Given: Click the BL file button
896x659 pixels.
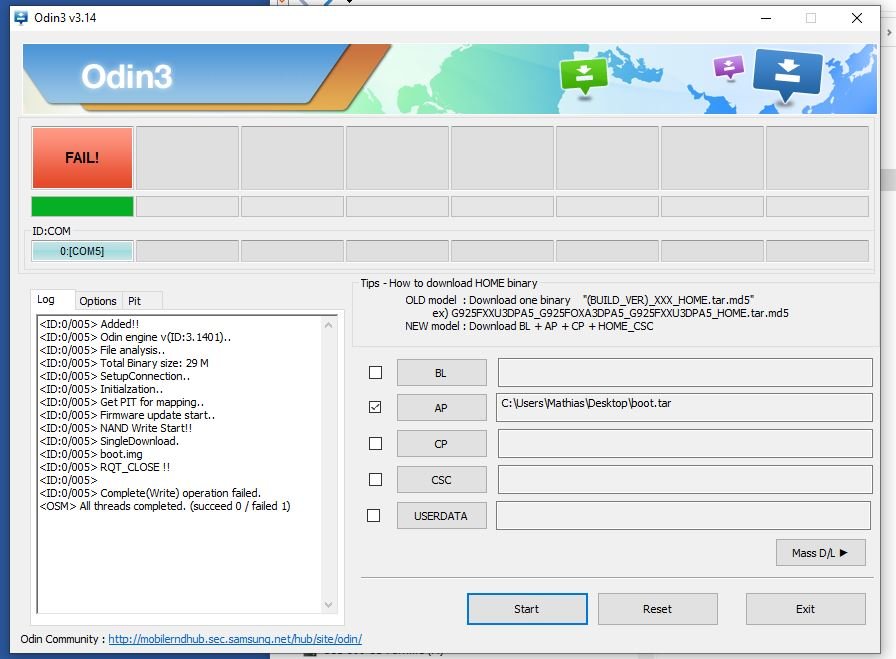Looking at the screenshot, I should pyautogui.click(x=442, y=373).
